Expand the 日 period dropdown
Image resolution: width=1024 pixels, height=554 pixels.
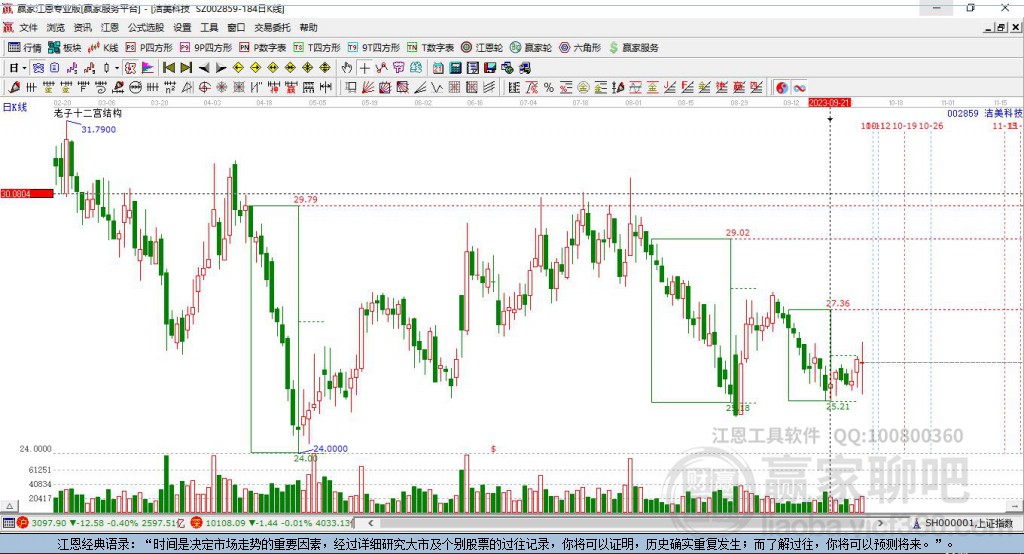point(24,68)
